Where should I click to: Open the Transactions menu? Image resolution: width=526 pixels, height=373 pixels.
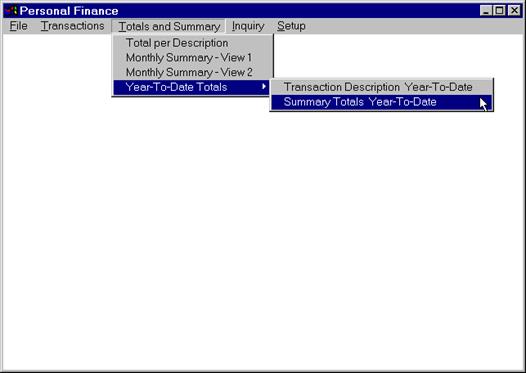[72, 26]
